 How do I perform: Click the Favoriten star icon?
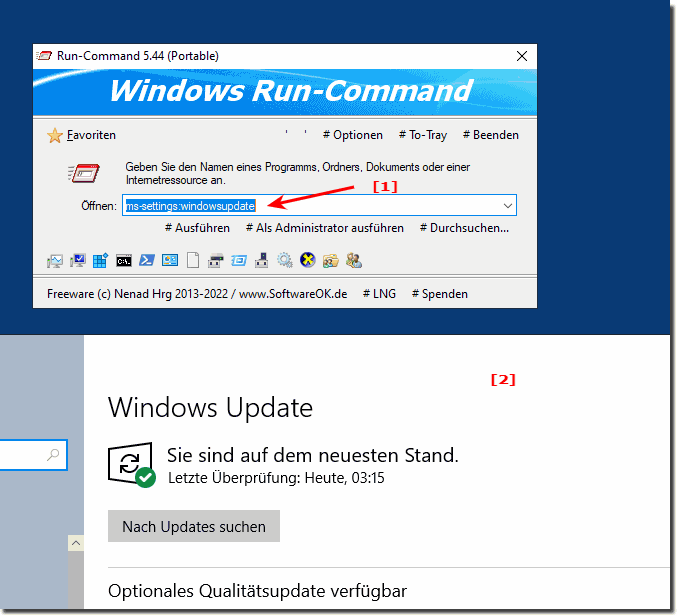point(55,136)
